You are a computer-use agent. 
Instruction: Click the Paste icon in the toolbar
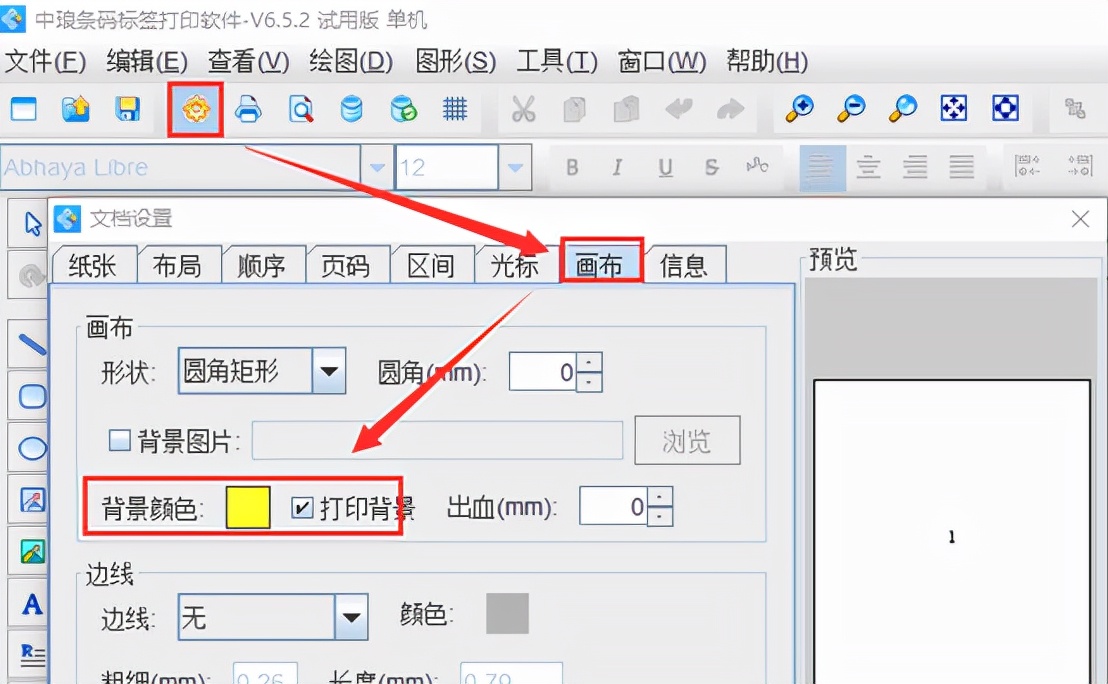pos(626,109)
